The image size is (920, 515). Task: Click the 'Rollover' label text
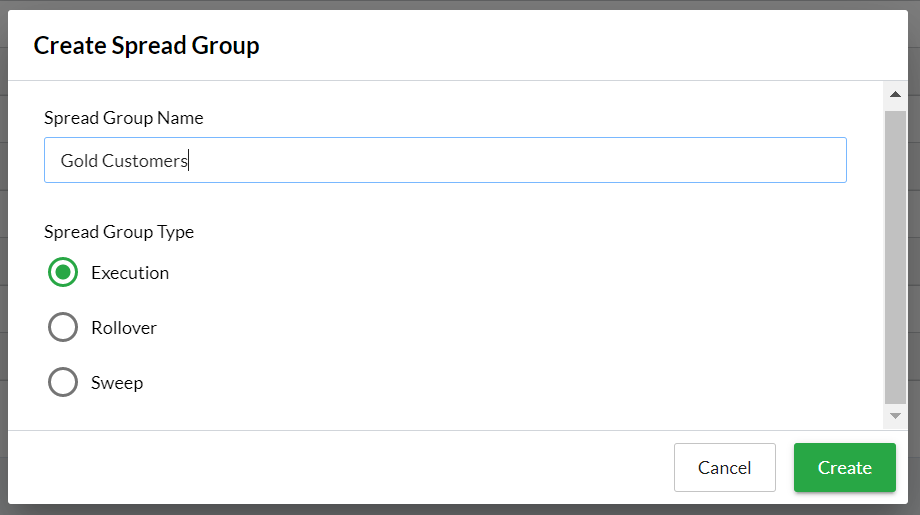point(124,328)
